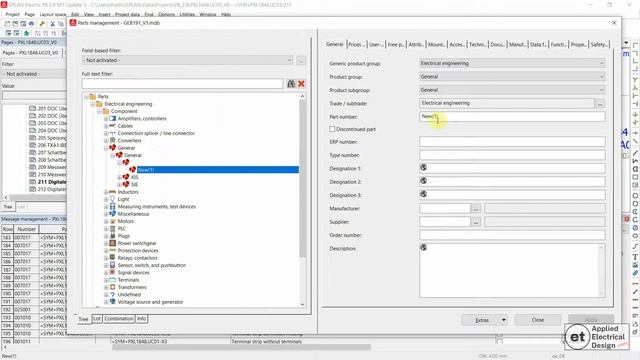This screenshot has width=640, height=360.
Task: Click into the ERP number field
Action: [512, 142]
